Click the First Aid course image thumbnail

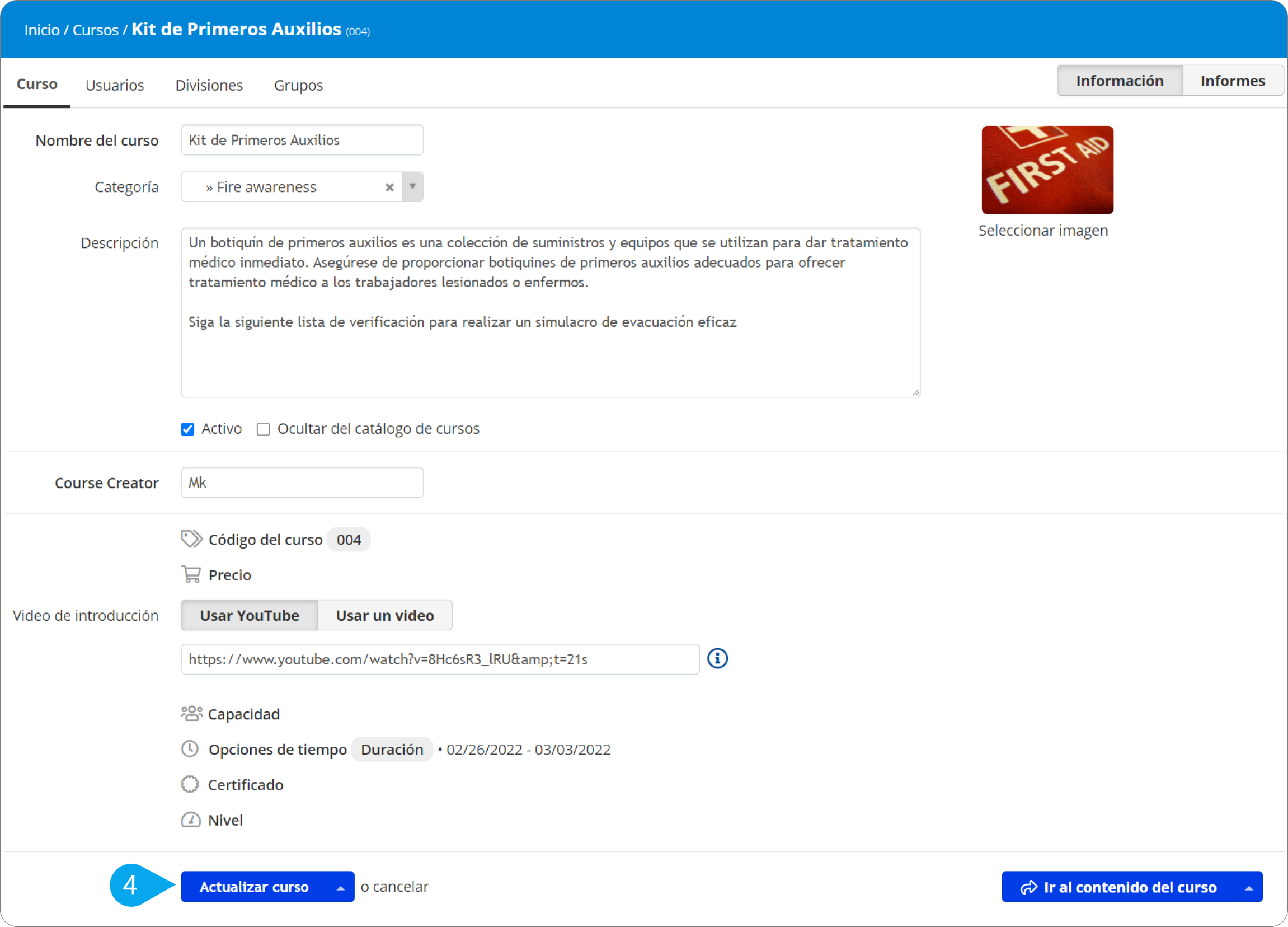click(x=1047, y=170)
